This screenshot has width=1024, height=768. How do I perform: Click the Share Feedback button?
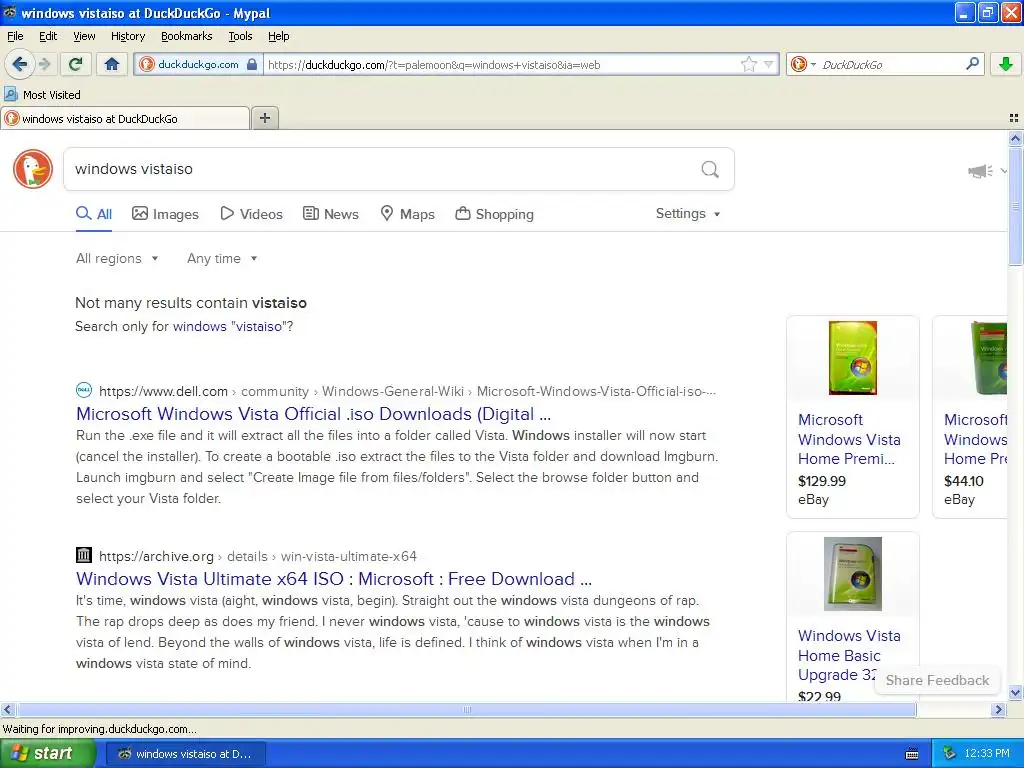coord(937,680)
